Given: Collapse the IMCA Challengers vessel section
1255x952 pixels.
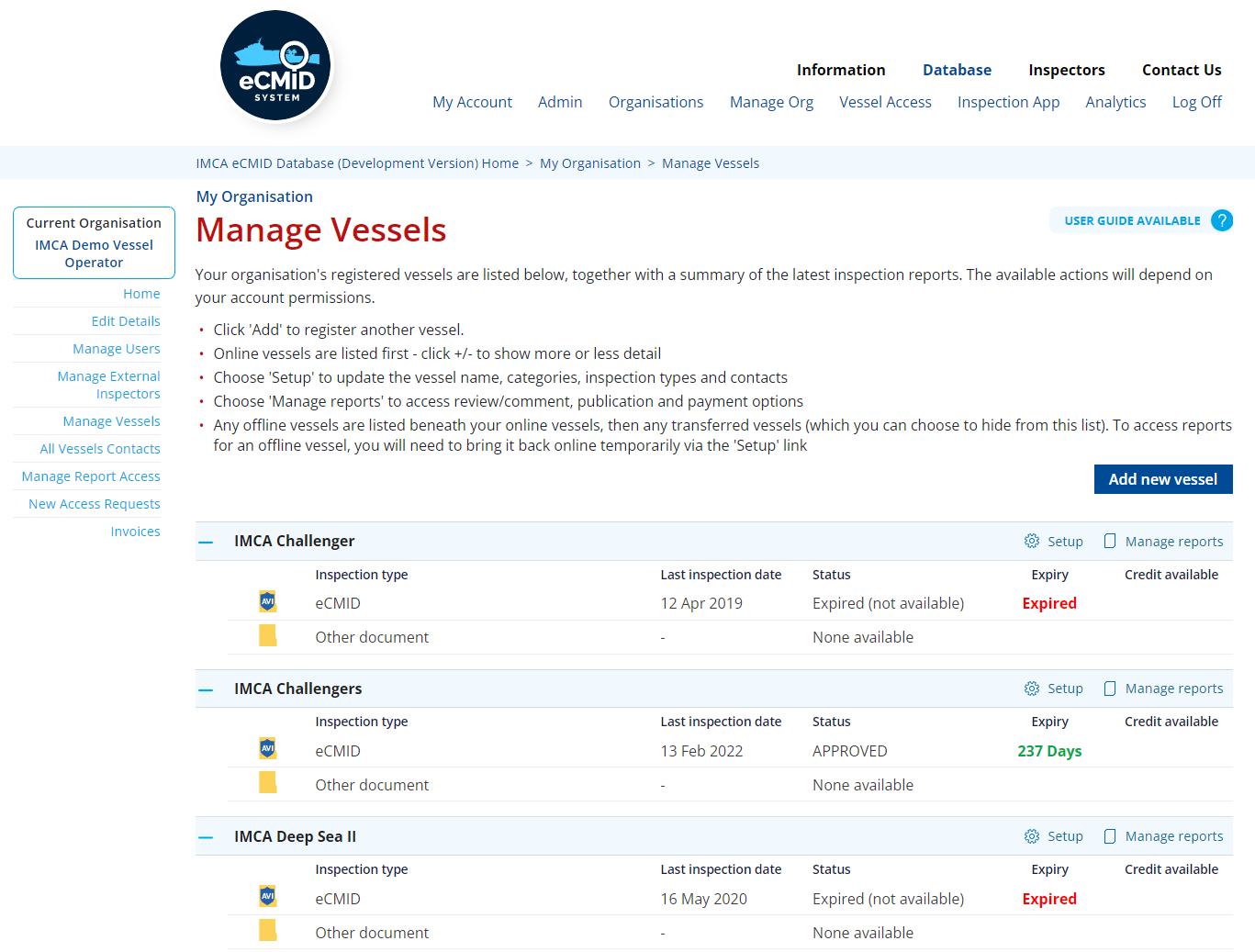Looking at the screenshot, I should (x=206, y=689).
